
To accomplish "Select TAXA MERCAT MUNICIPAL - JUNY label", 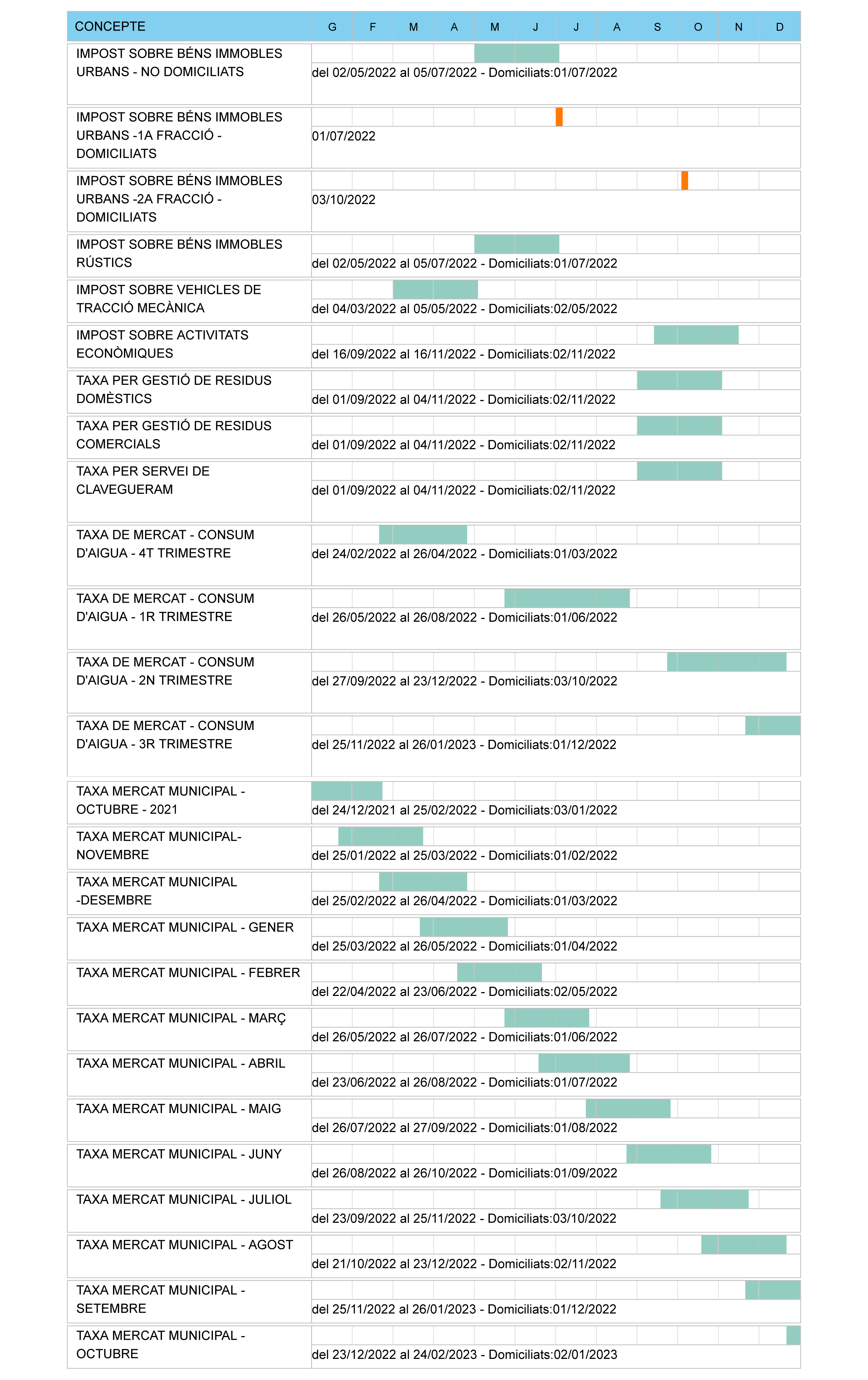I will point(179,1154).
